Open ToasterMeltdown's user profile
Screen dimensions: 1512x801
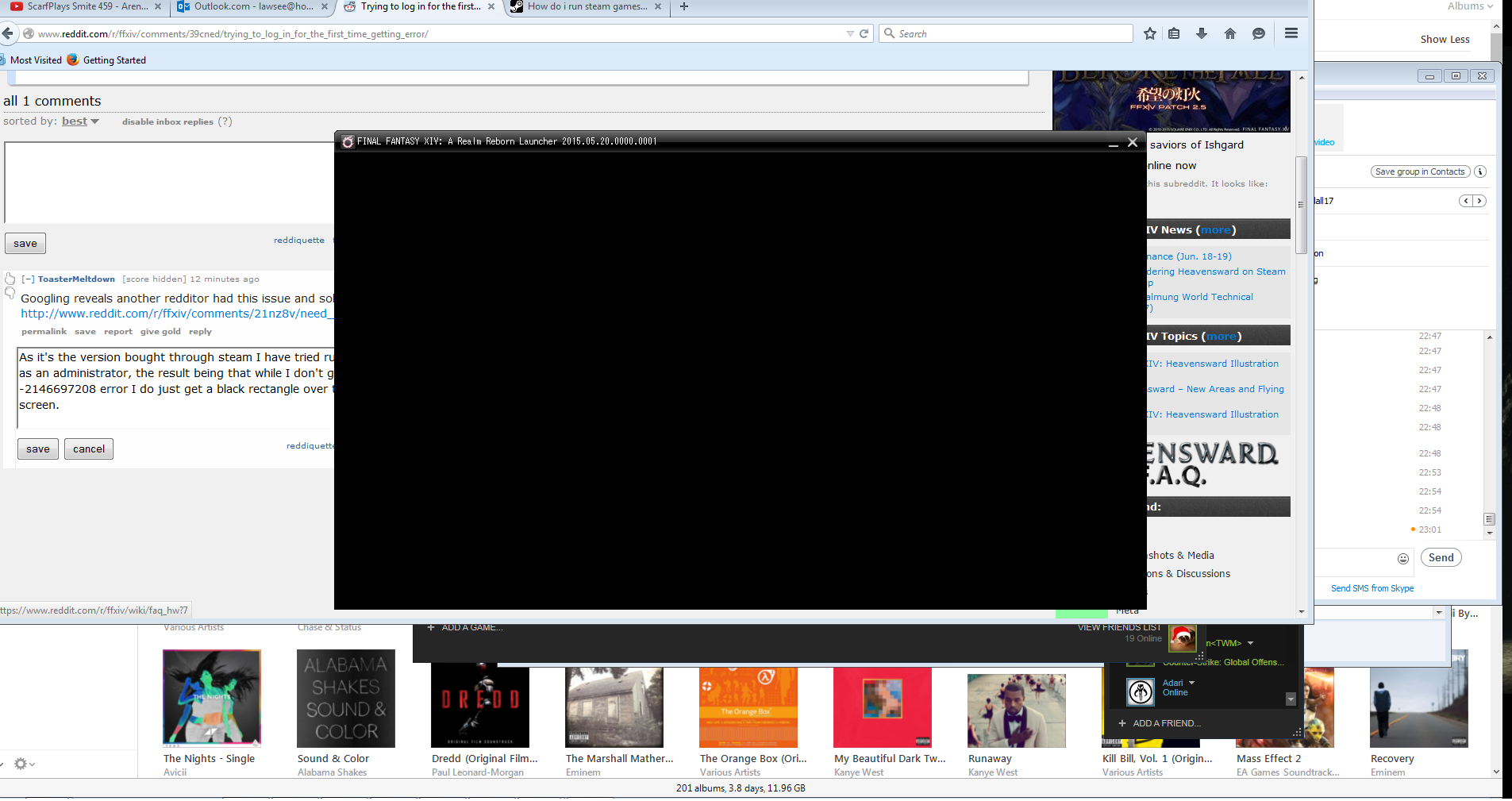click(76, 279)
